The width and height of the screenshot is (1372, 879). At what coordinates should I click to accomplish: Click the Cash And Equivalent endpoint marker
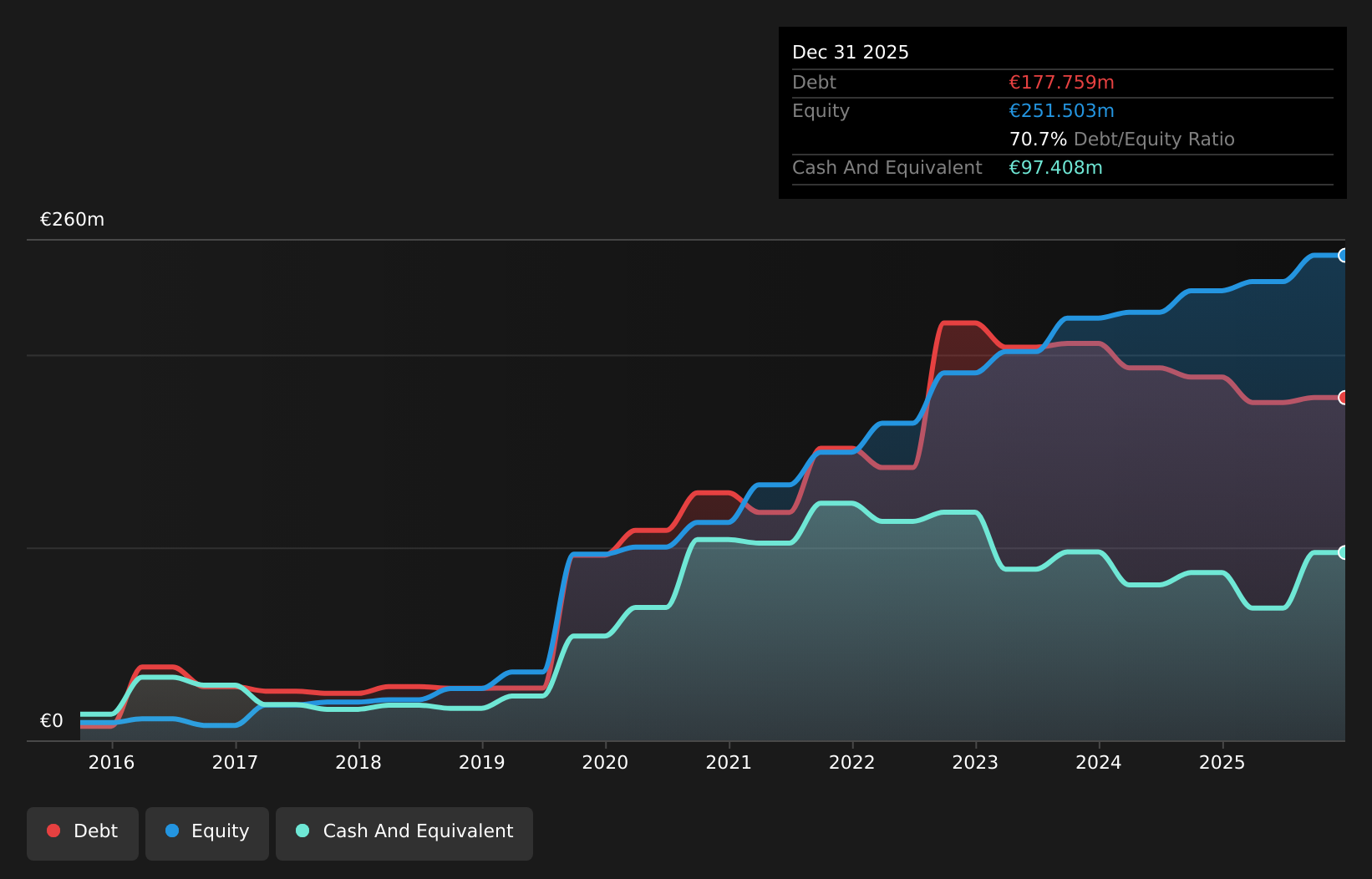click(x=1344, y=552)
